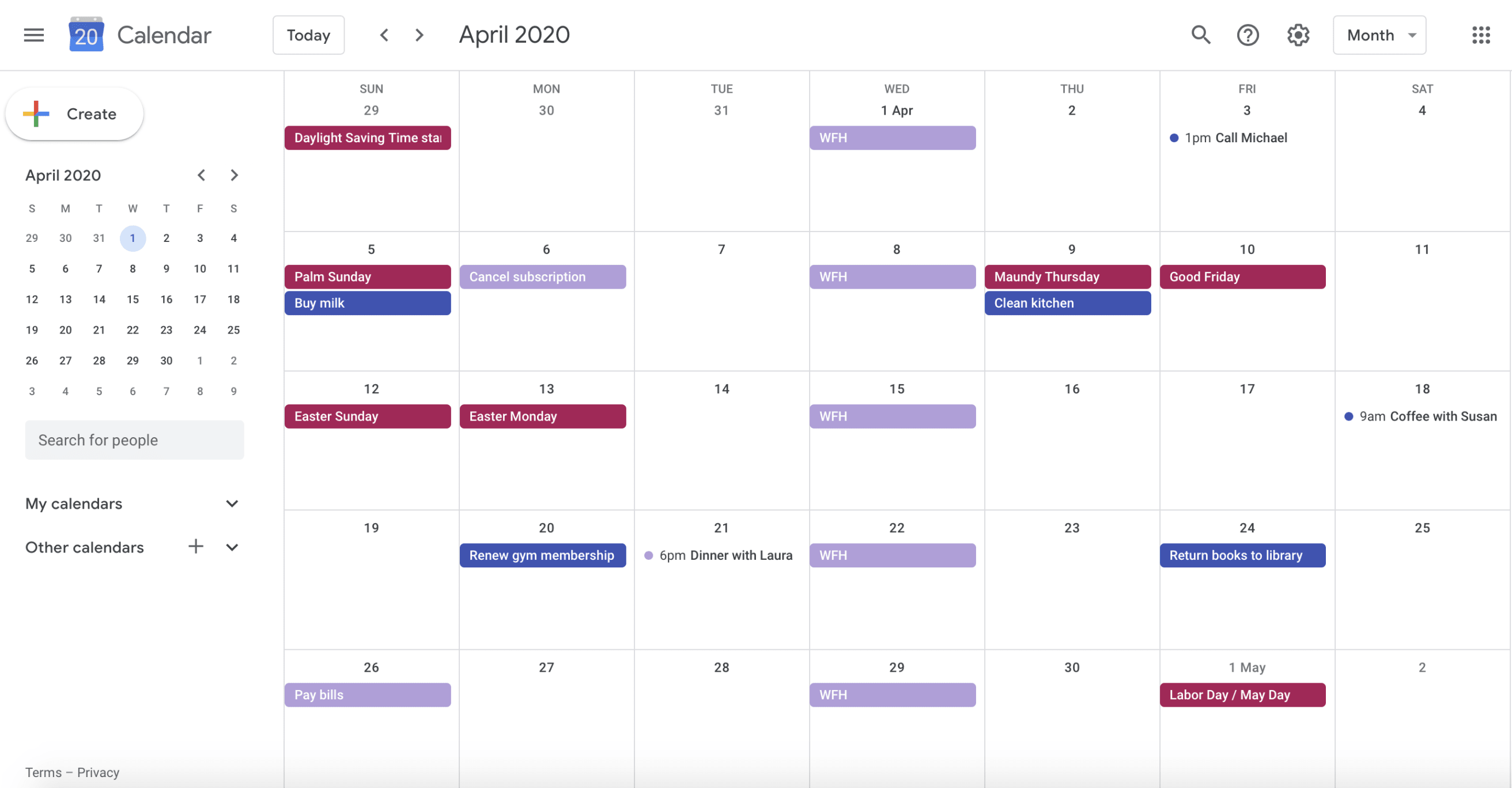Toggle previous month in mini calendar
1512x788 pixels.
199,174
